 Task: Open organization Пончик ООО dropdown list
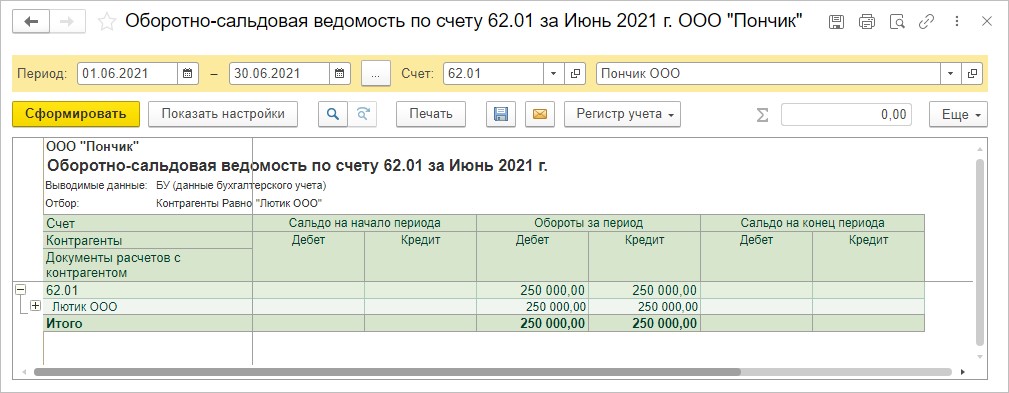point(950,73)
